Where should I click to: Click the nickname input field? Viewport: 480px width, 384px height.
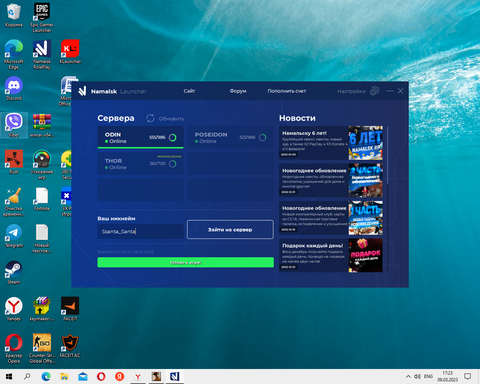pos(140,231)
